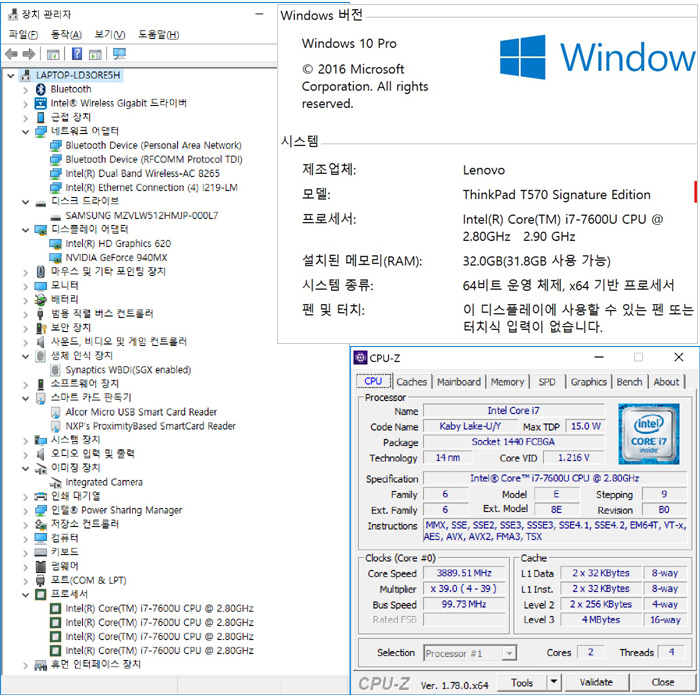The width and height of the screenshot is (700, 698).
Task: Select the 펌웨어 category icon
Action: 41,567
